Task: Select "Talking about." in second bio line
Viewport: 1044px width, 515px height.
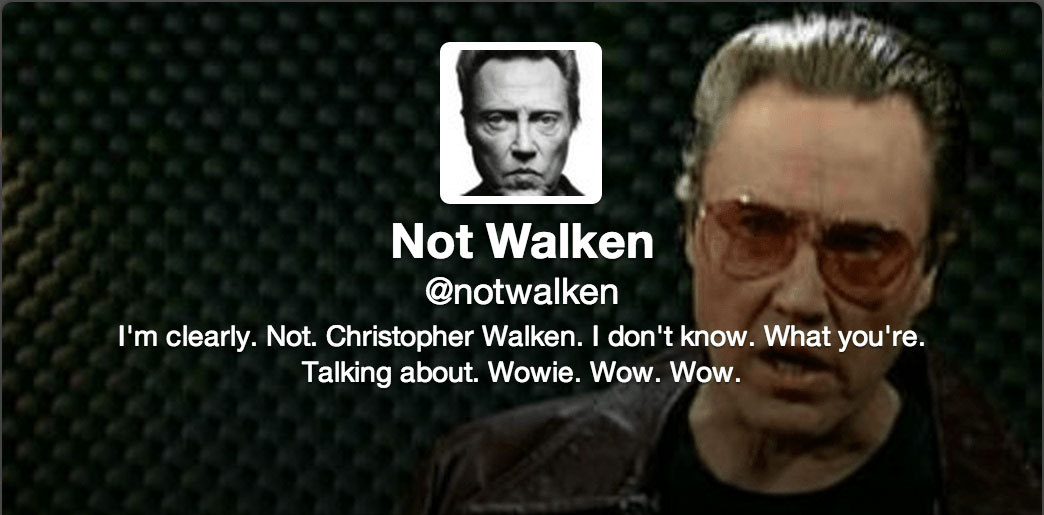Action: coord(390,373)
